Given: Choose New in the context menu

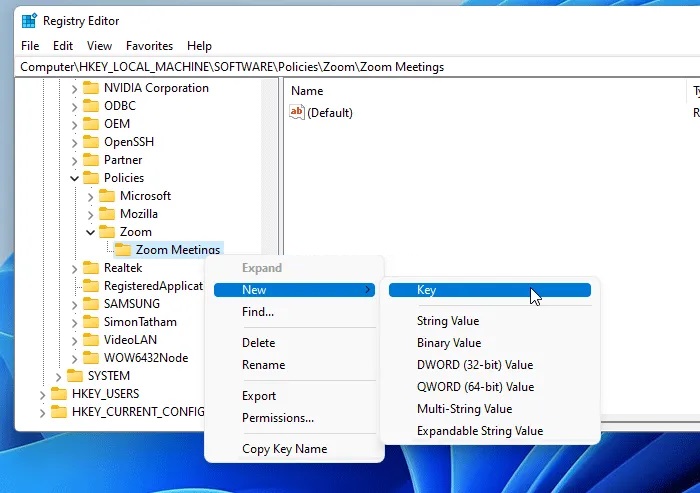Looking at the screenshot, I should 294,290.
